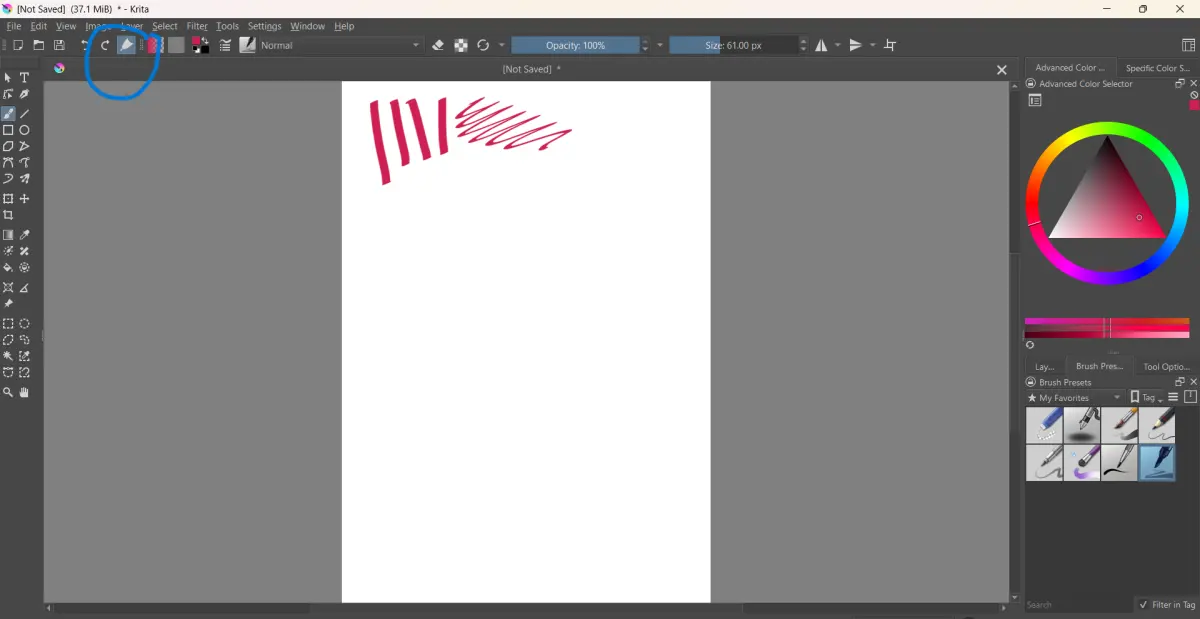Switch to the Layers docker tab

click(1045, 367)
